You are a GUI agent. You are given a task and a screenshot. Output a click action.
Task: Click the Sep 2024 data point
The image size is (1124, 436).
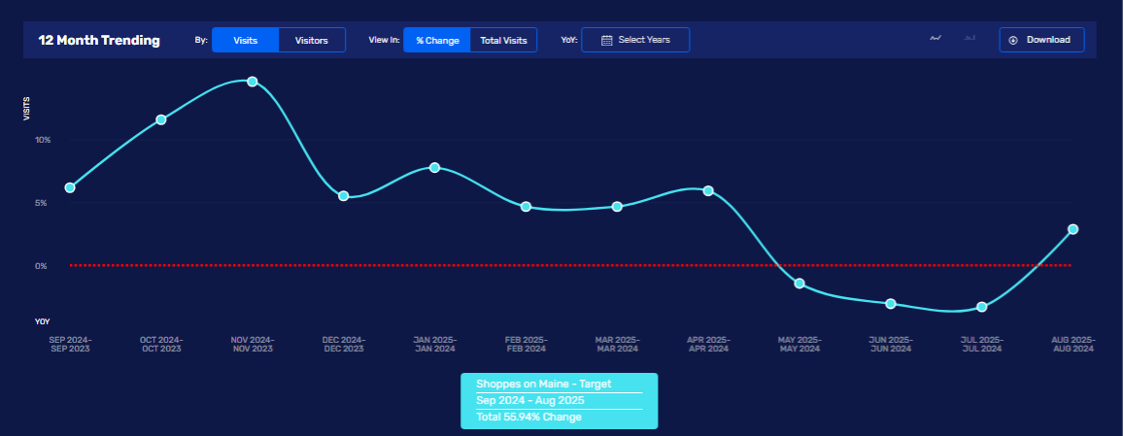pyautogui.click(x=70, y=188)
